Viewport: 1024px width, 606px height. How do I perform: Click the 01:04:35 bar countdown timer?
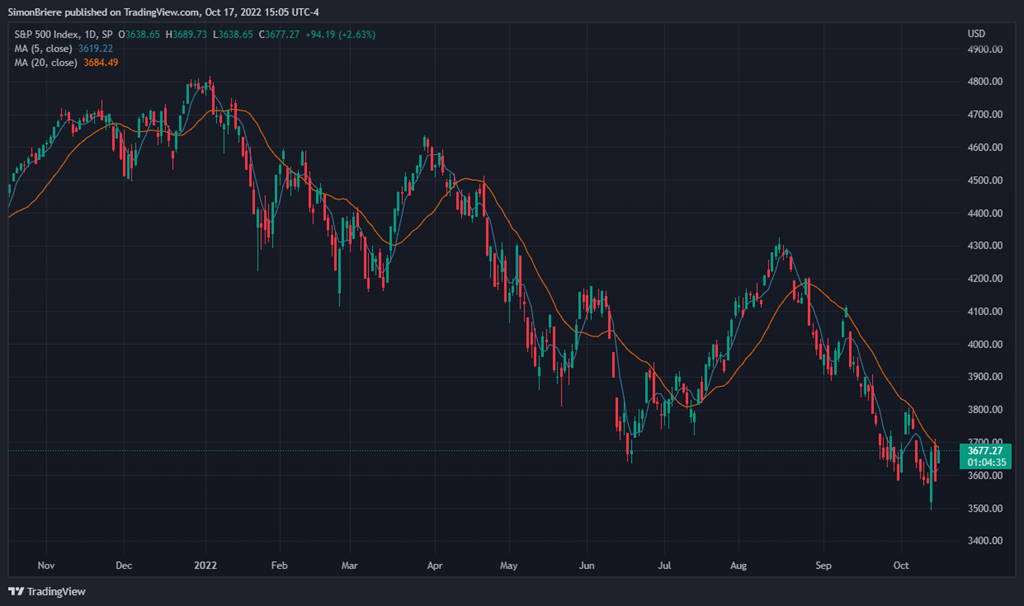(x=984, y=462)
